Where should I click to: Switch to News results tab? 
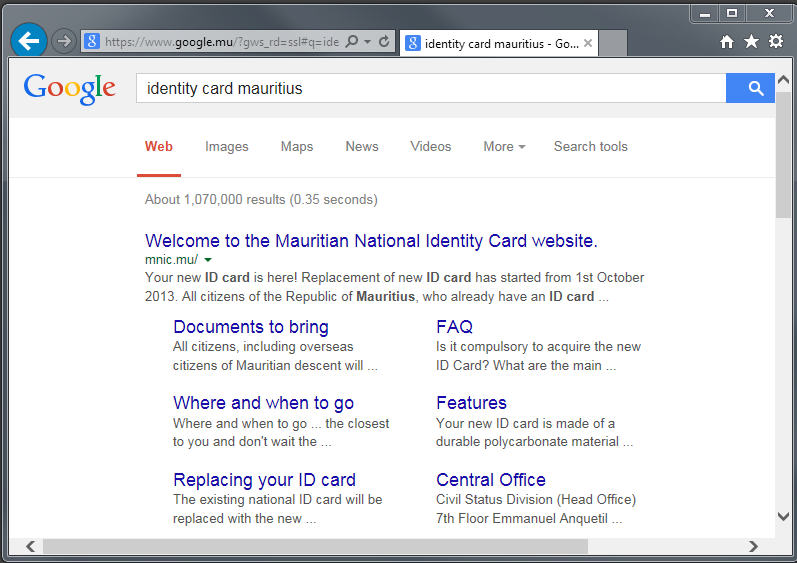[x=362, y=146]
